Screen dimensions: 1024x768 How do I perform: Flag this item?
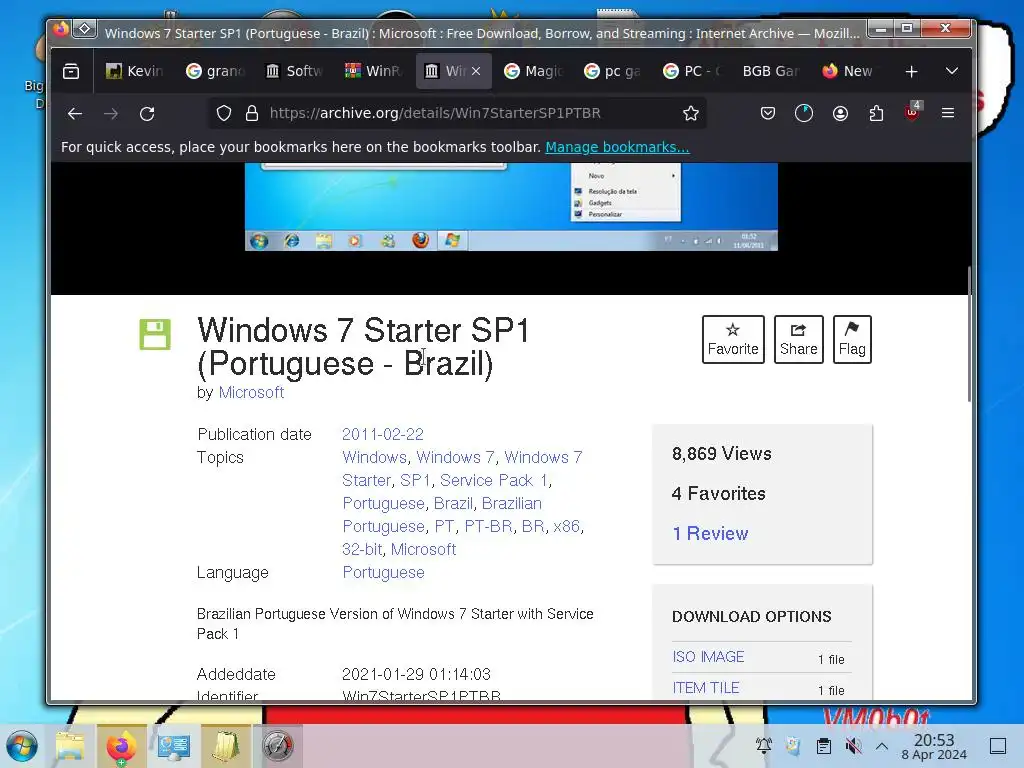852,340
